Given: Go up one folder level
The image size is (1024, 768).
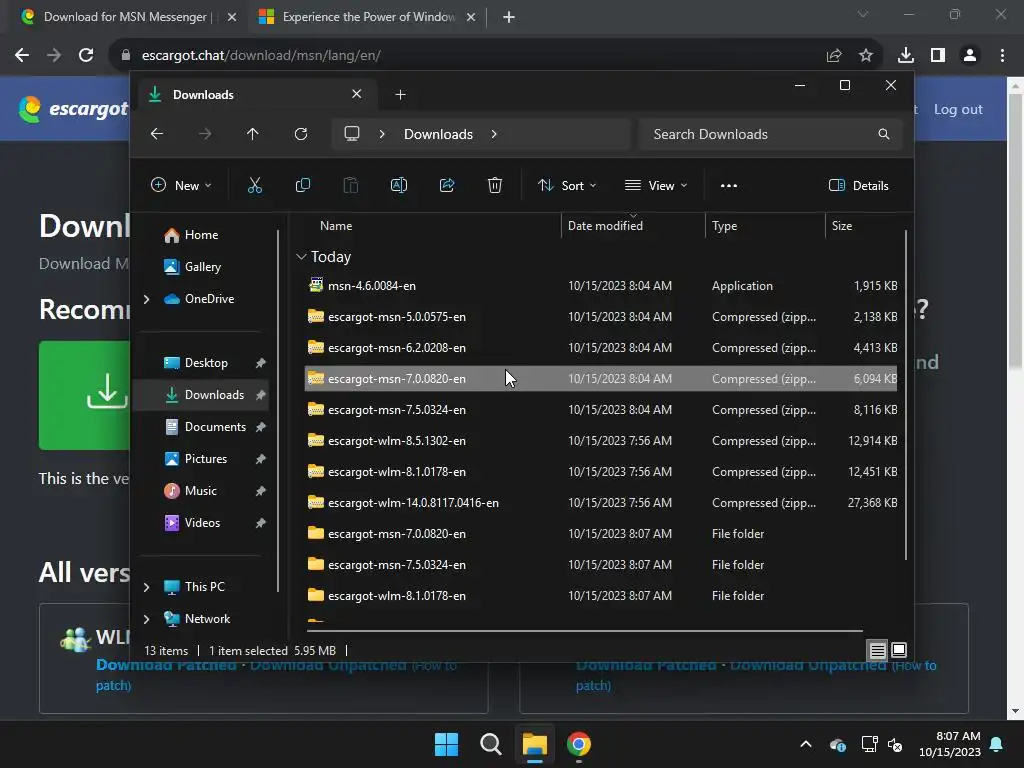Looking at the screenshot, I should 253,134.
